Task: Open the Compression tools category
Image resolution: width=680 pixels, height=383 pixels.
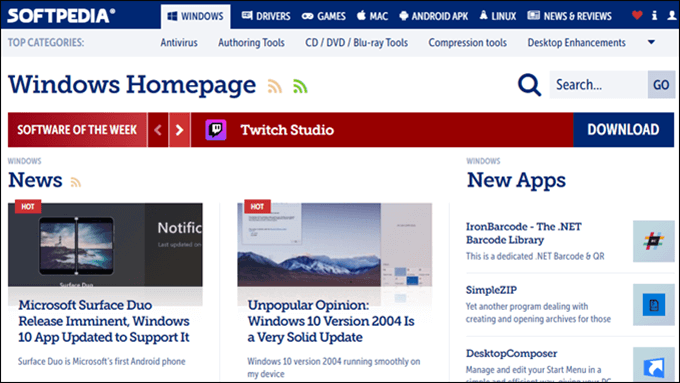Action: [x=468, y=43]
